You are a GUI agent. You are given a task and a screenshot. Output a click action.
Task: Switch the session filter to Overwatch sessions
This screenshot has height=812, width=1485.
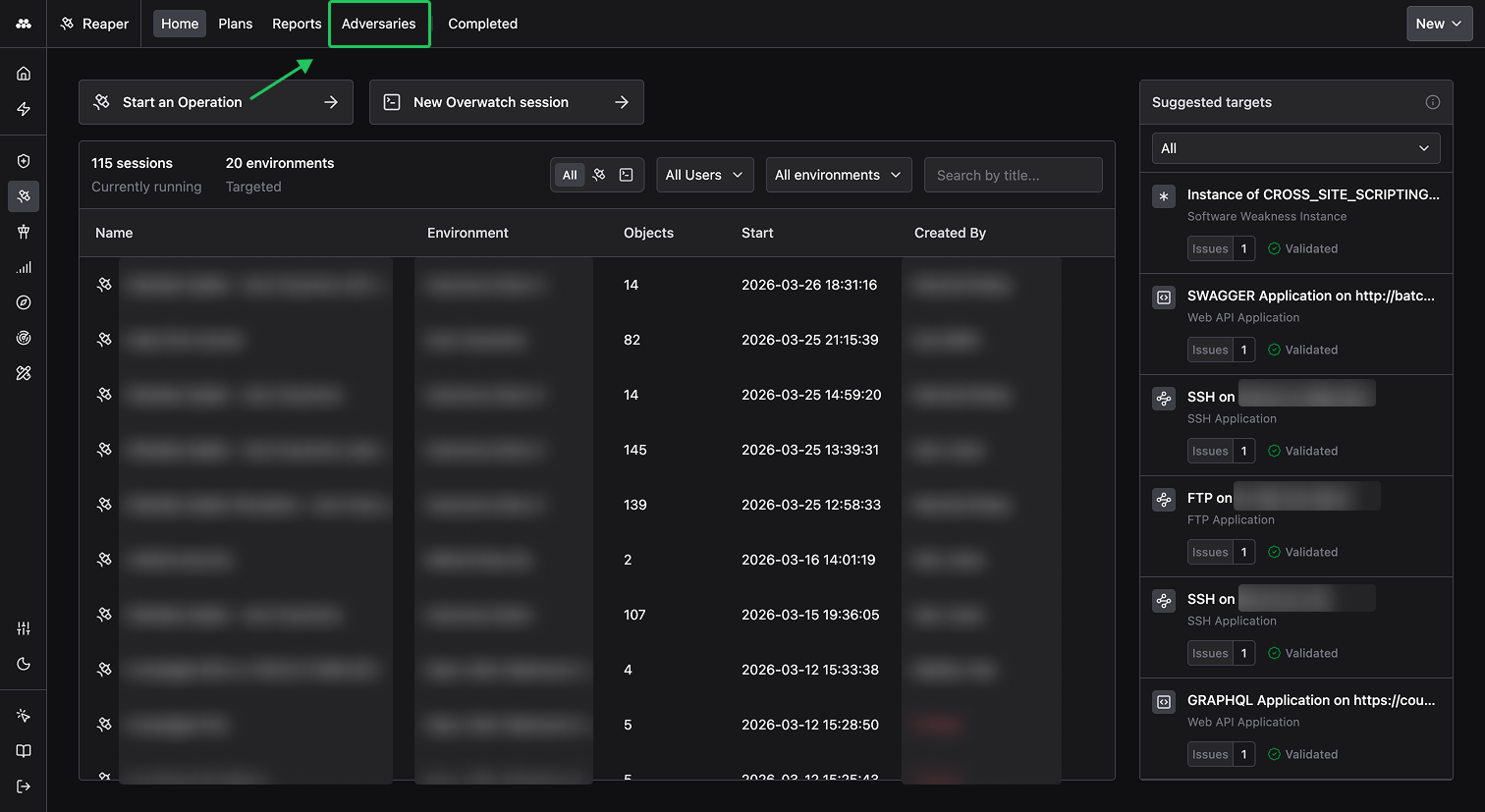click(x=625, y=174)
